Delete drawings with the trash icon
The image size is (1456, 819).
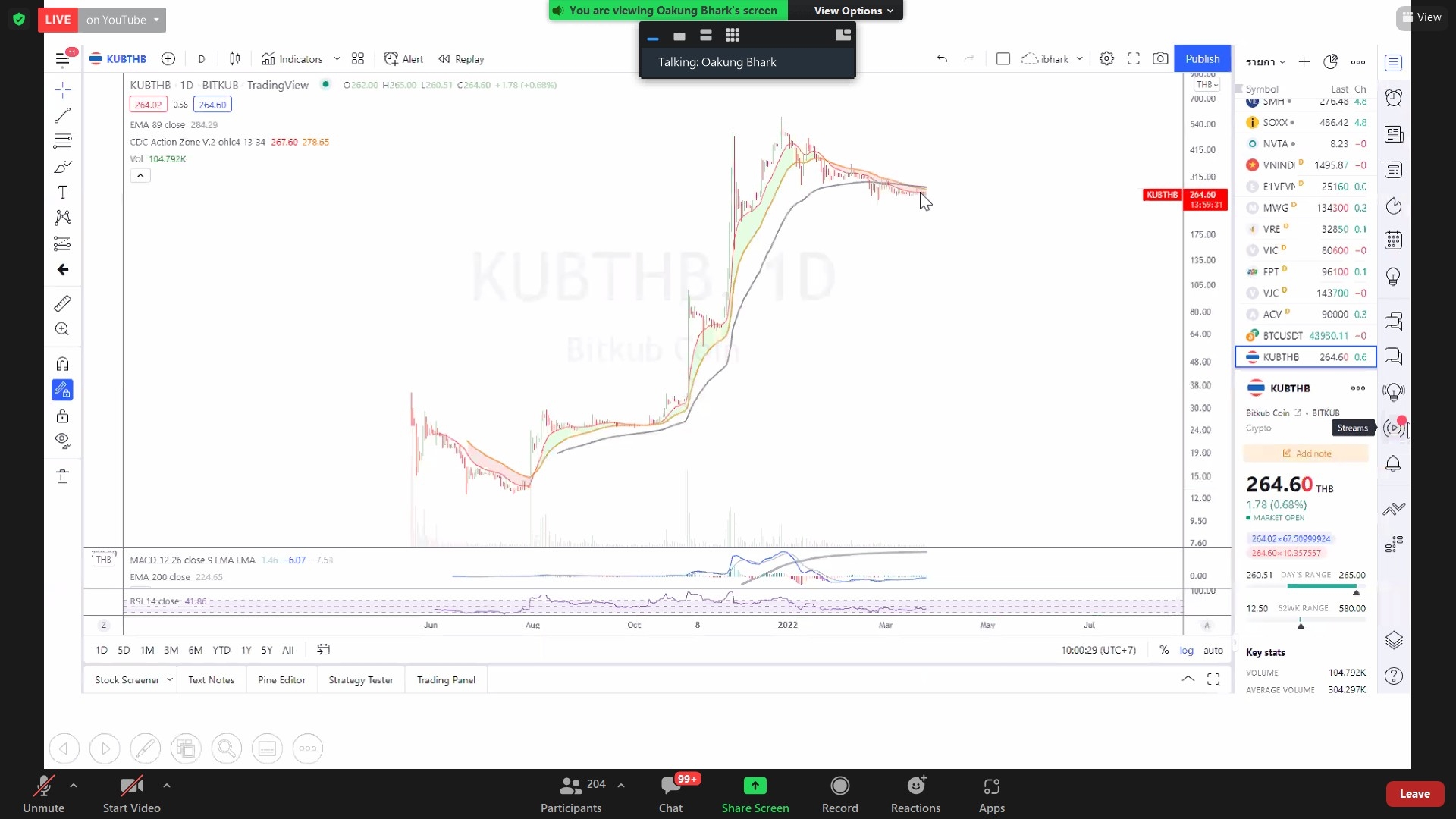coord(62,476)
